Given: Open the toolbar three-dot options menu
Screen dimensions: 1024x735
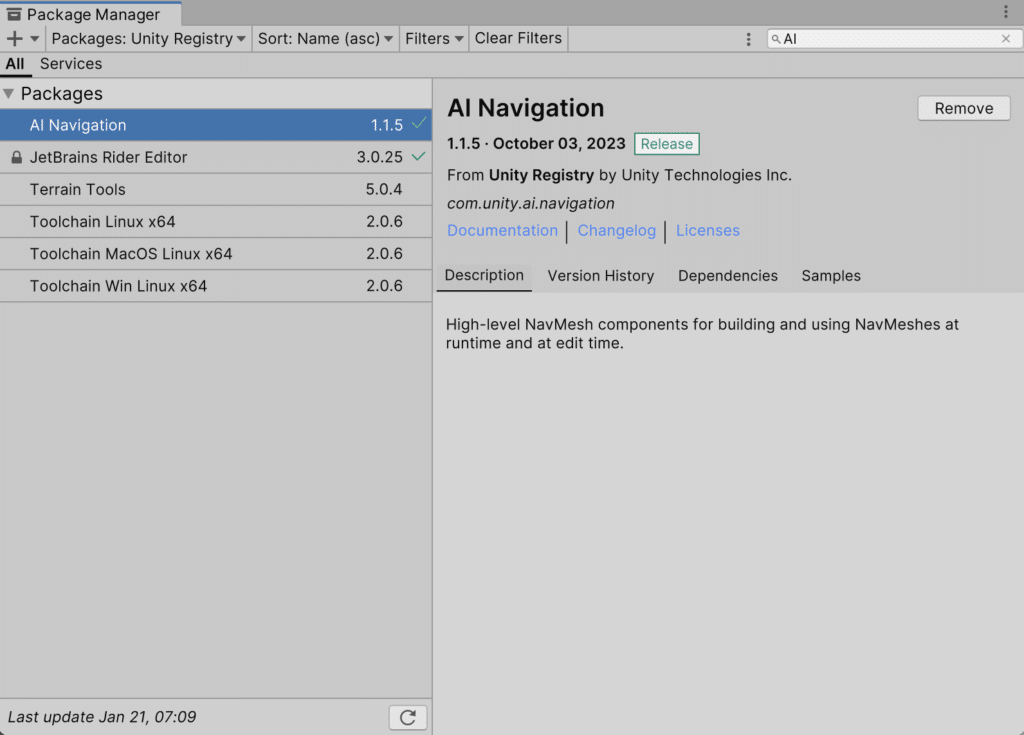Looking at the screenshot, I should (748, 39).
